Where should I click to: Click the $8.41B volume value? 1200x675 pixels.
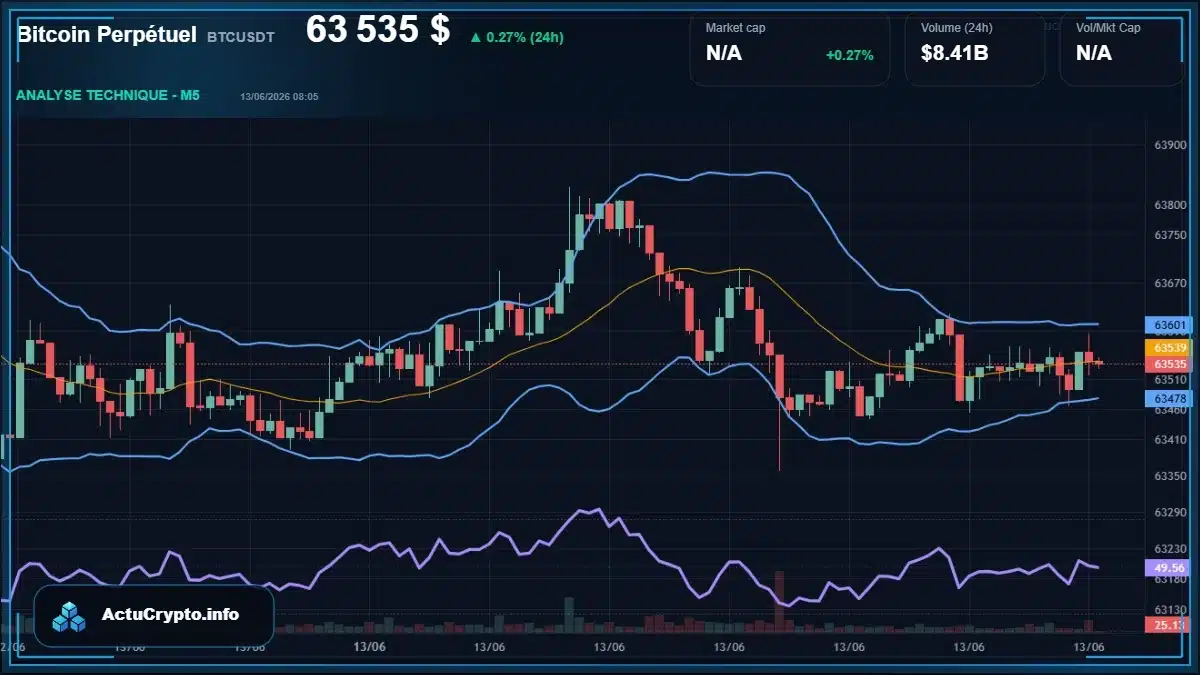pyautogui.click(x=954, y=53)
